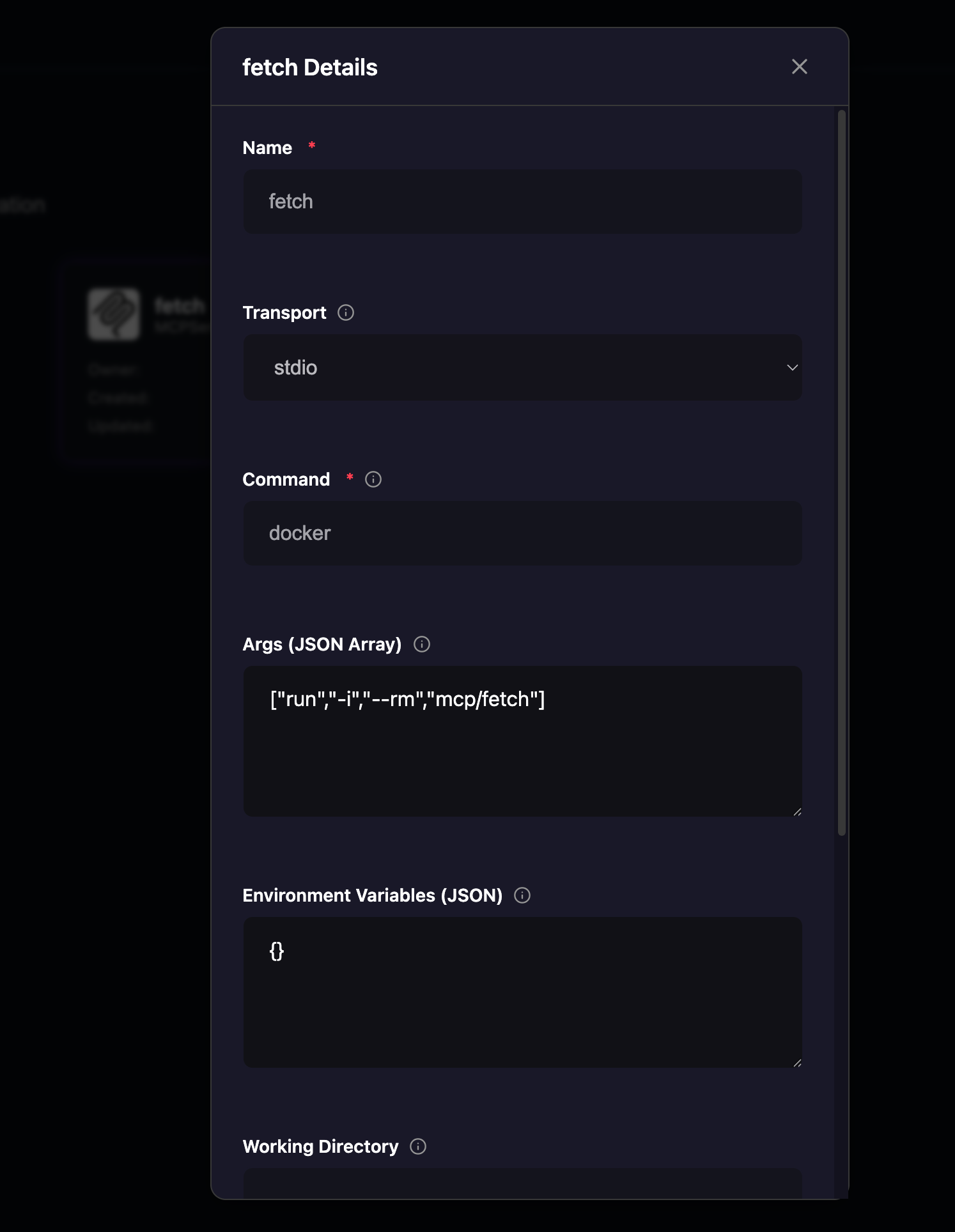The image size is (955, 1232).
Task: Open the Args JSON Array info icon
Action: click(x=423, y=644)
